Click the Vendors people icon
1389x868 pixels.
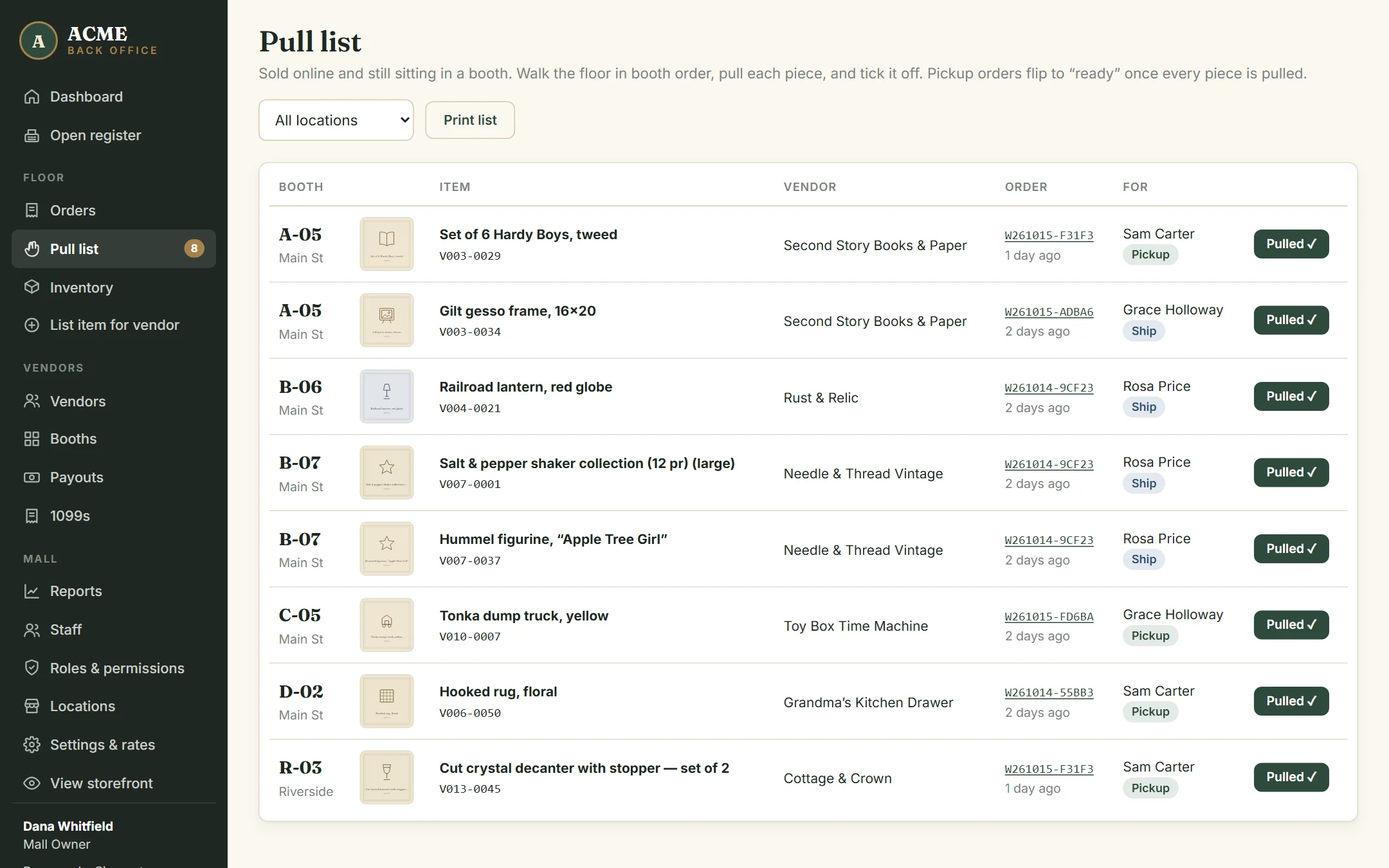click(x=32, y=401)
